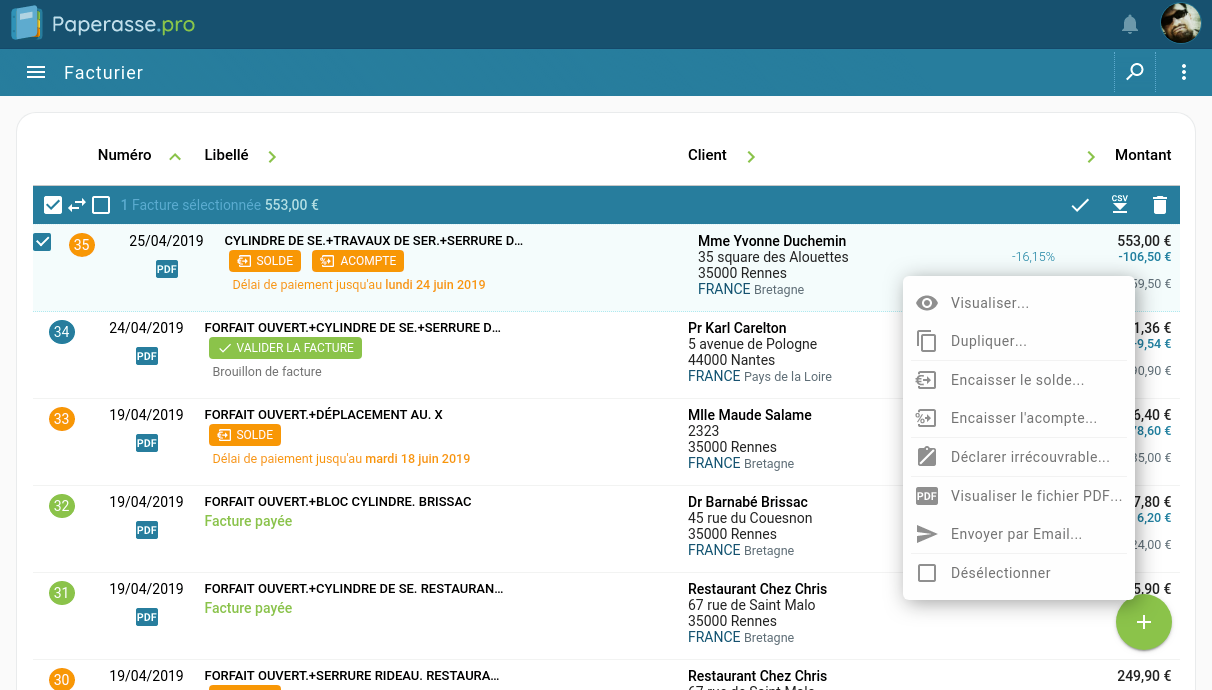Expand sorting on the Client column
This screenshot has height=690, width=1212.
point(751,156)
